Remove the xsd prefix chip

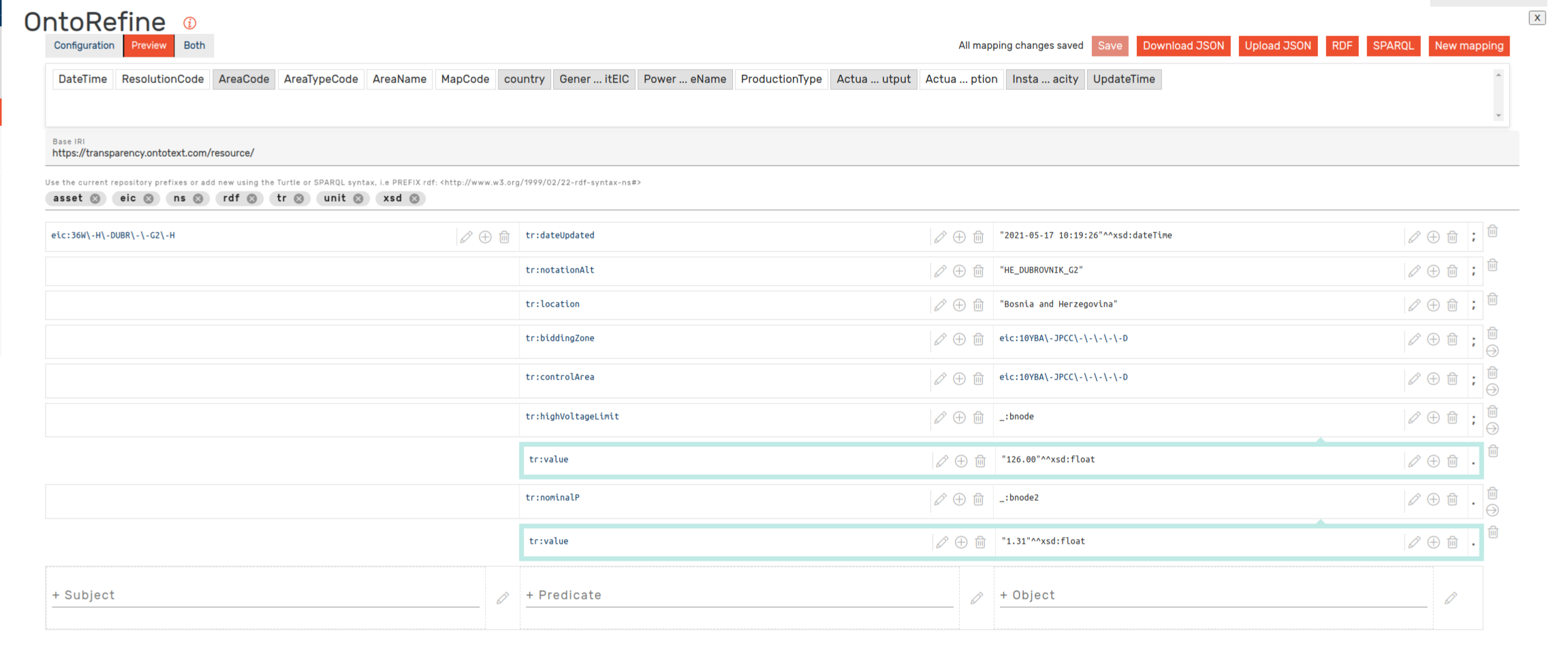pyautogui.click(x=414, y=198)
